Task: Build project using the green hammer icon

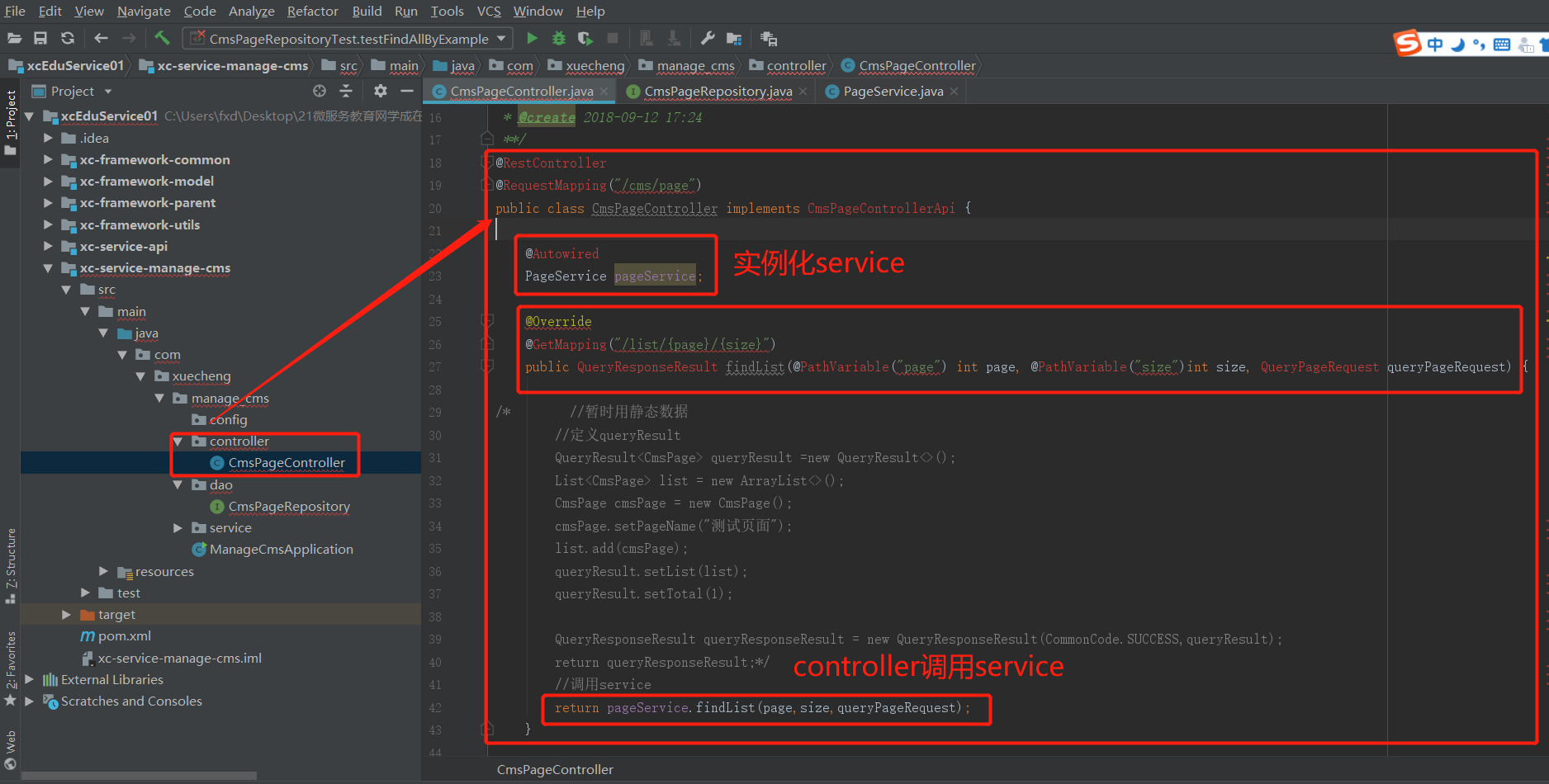Action: [162, 38]
